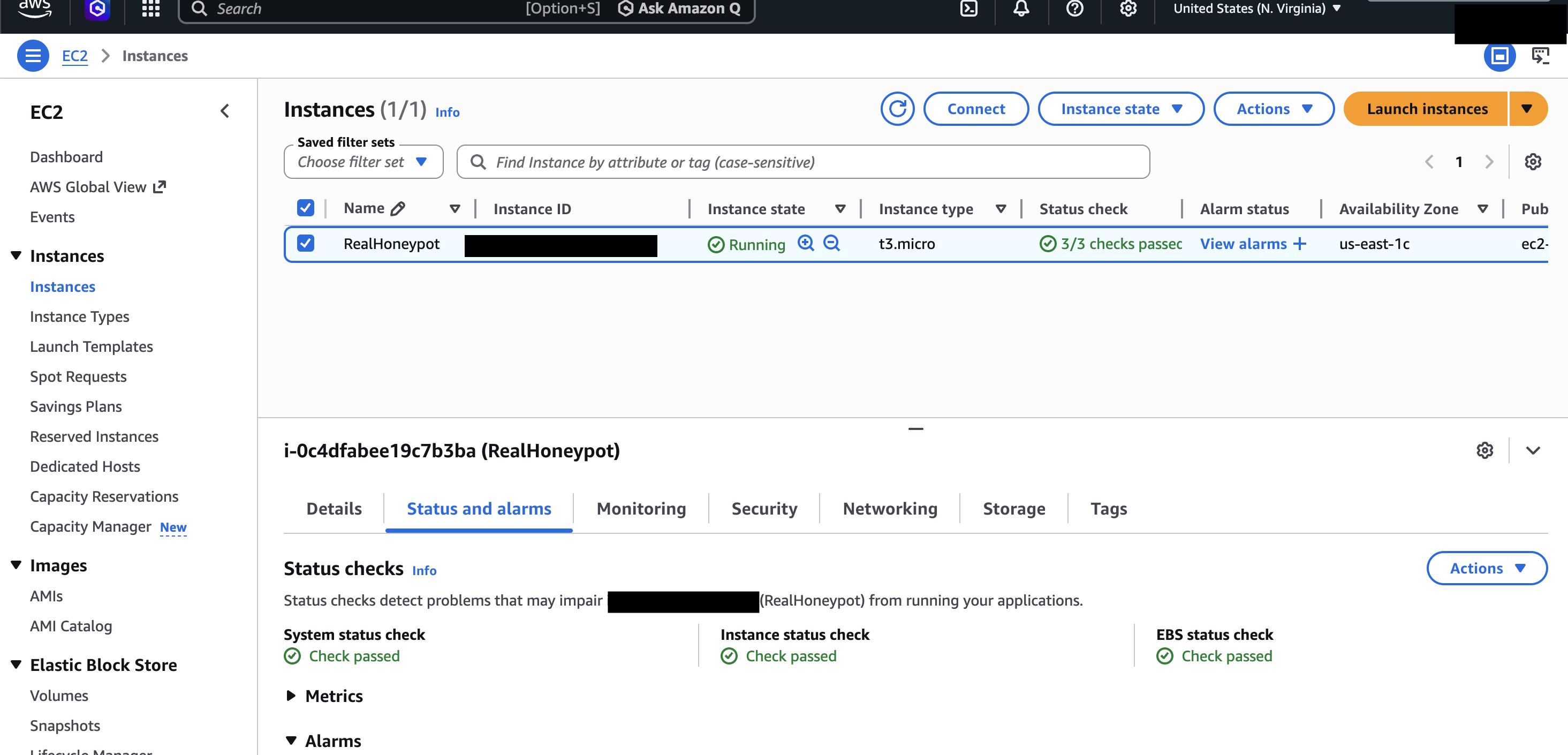Open top bar settings gear
Screen dimensions: 1568x755
[1128, 9]
